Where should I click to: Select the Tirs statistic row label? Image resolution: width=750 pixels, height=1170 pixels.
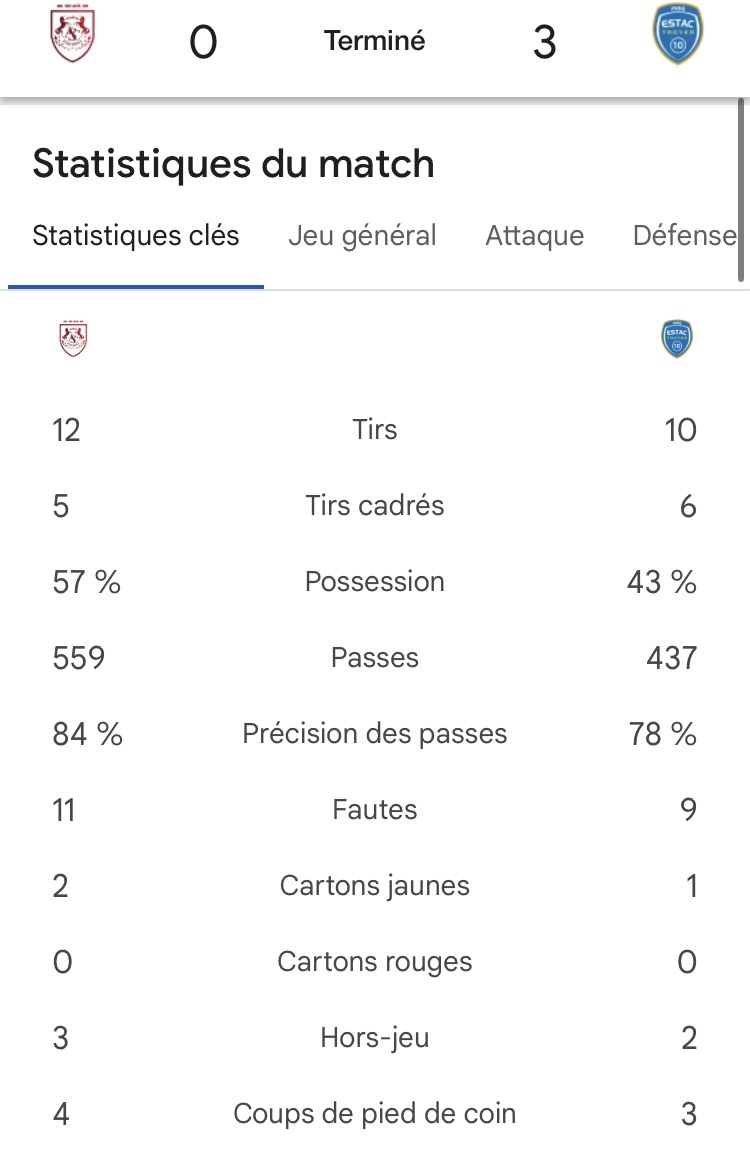375,430
